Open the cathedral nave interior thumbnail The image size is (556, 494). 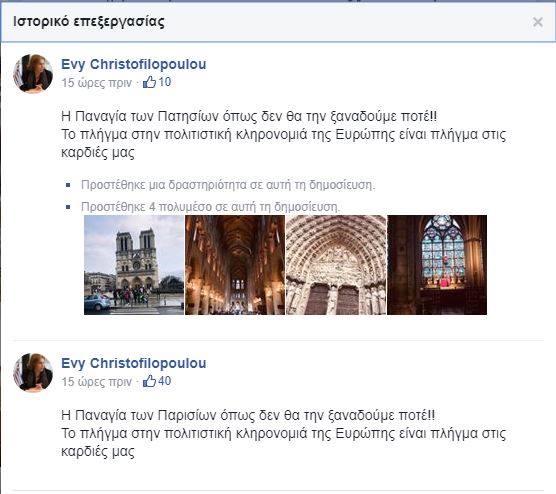(235, 265)
